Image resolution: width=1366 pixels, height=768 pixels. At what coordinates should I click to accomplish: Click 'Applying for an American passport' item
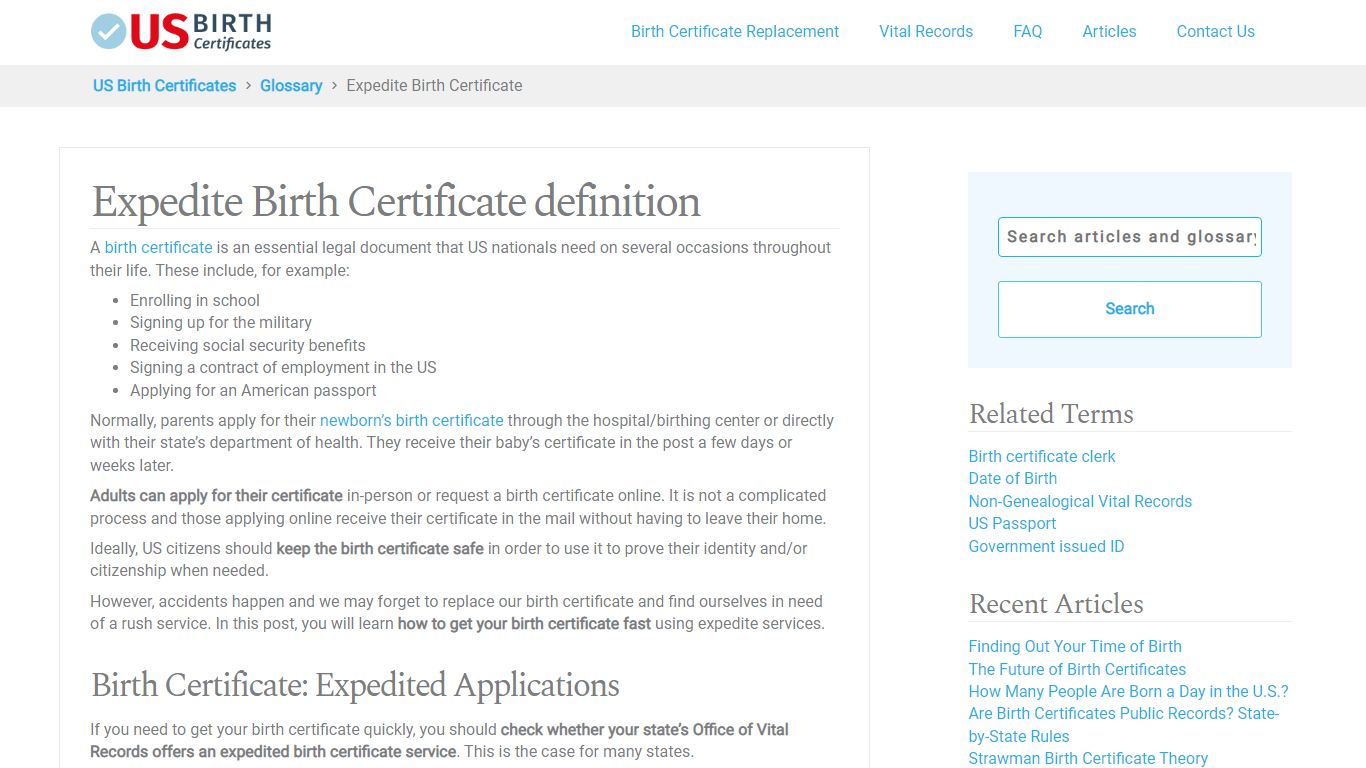pyautogui.click(x=253, y=391)
